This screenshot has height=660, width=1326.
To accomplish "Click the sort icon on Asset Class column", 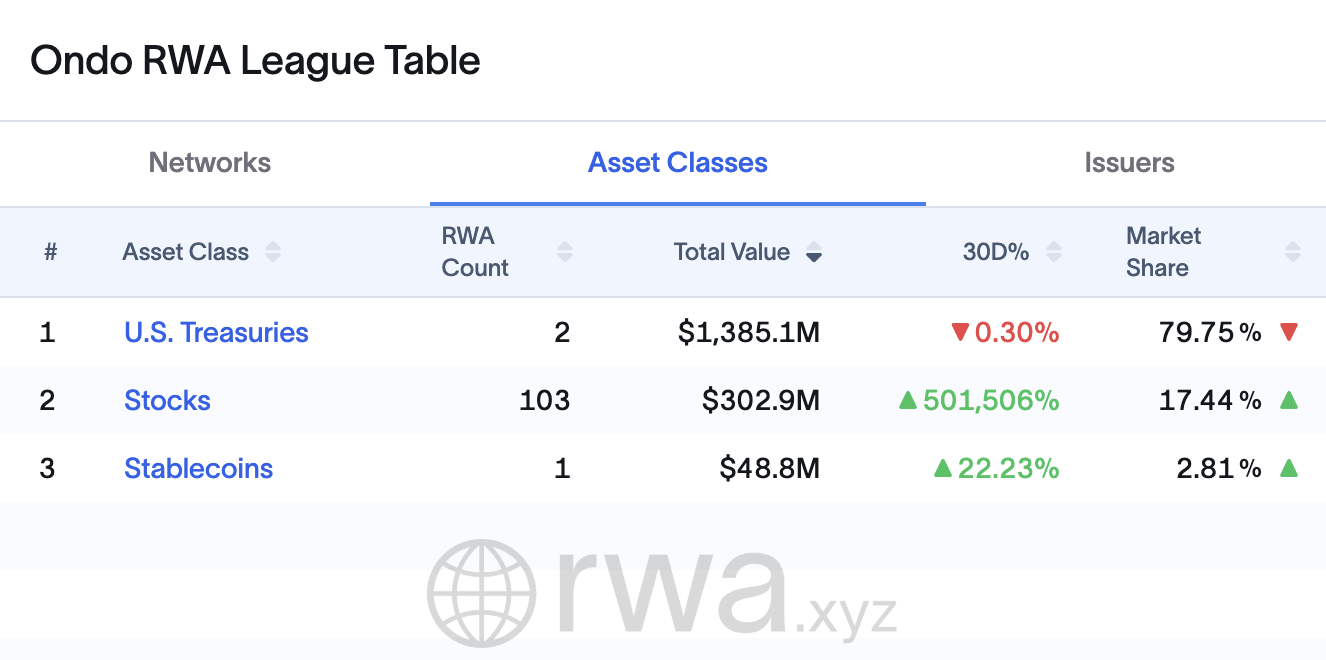I will [x=272, y=252].
